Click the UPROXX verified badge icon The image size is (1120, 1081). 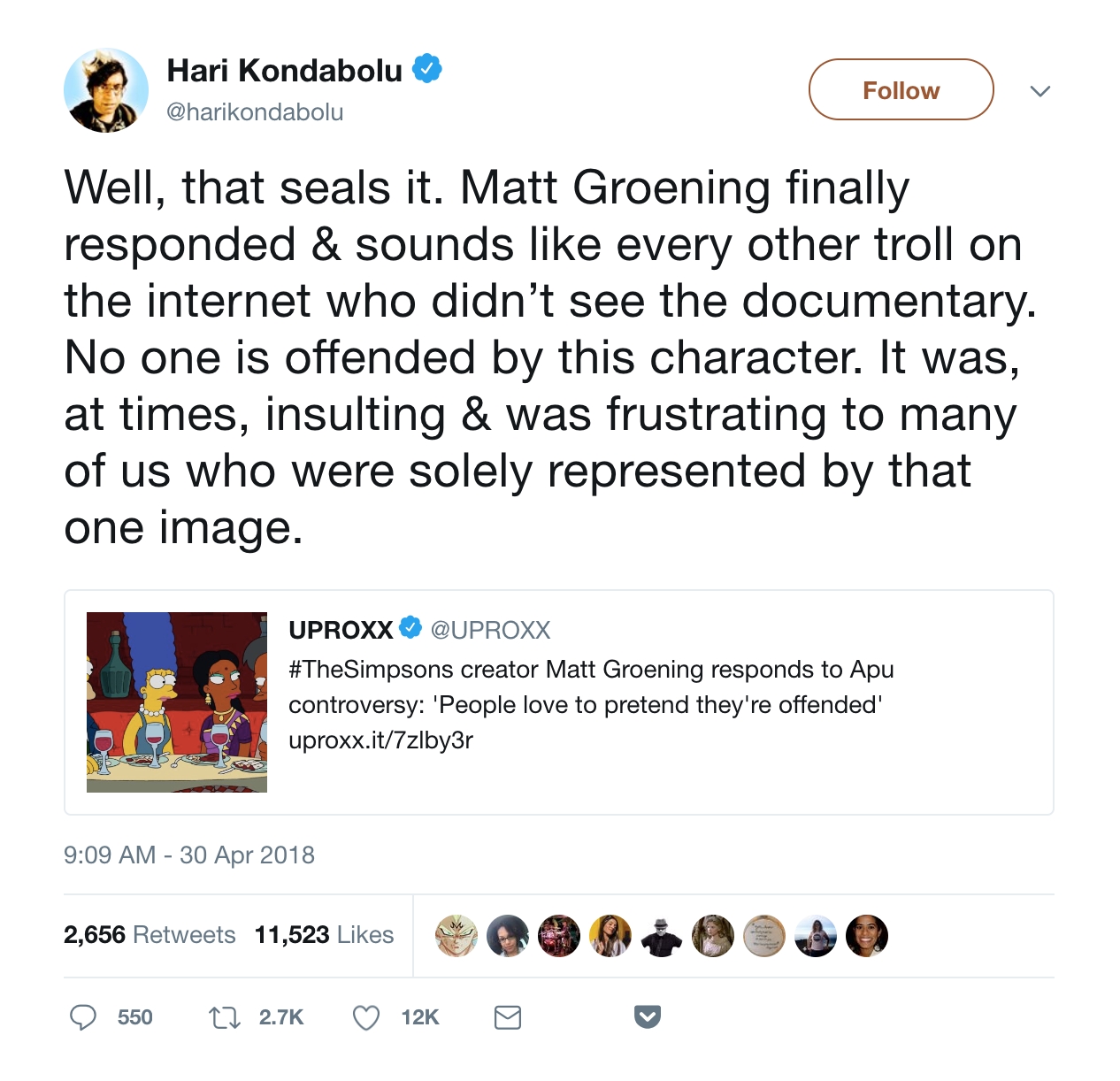[410, 628]
